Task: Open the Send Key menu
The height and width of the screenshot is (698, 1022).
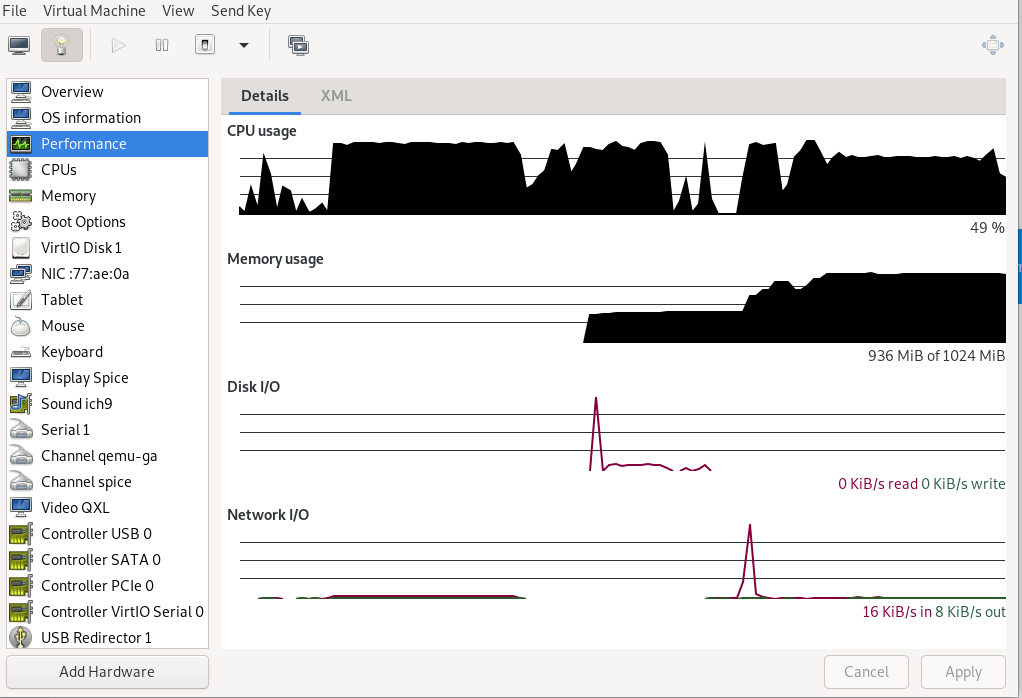Action: (240, 11)
